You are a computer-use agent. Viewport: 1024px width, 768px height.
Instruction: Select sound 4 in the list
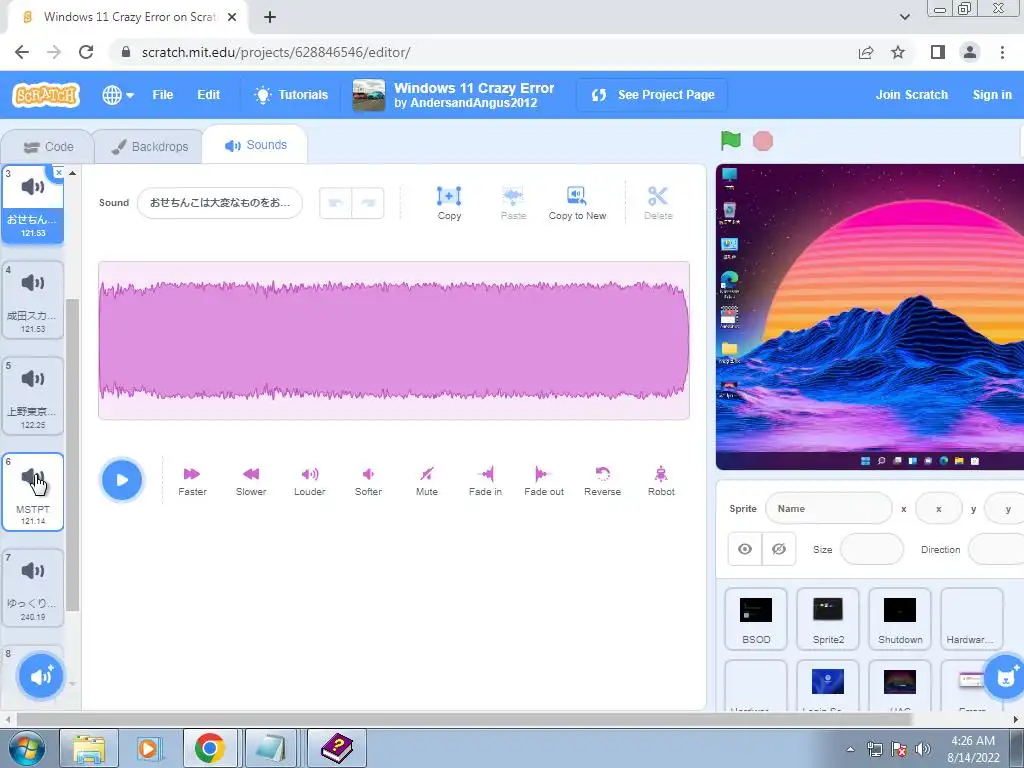33,300
